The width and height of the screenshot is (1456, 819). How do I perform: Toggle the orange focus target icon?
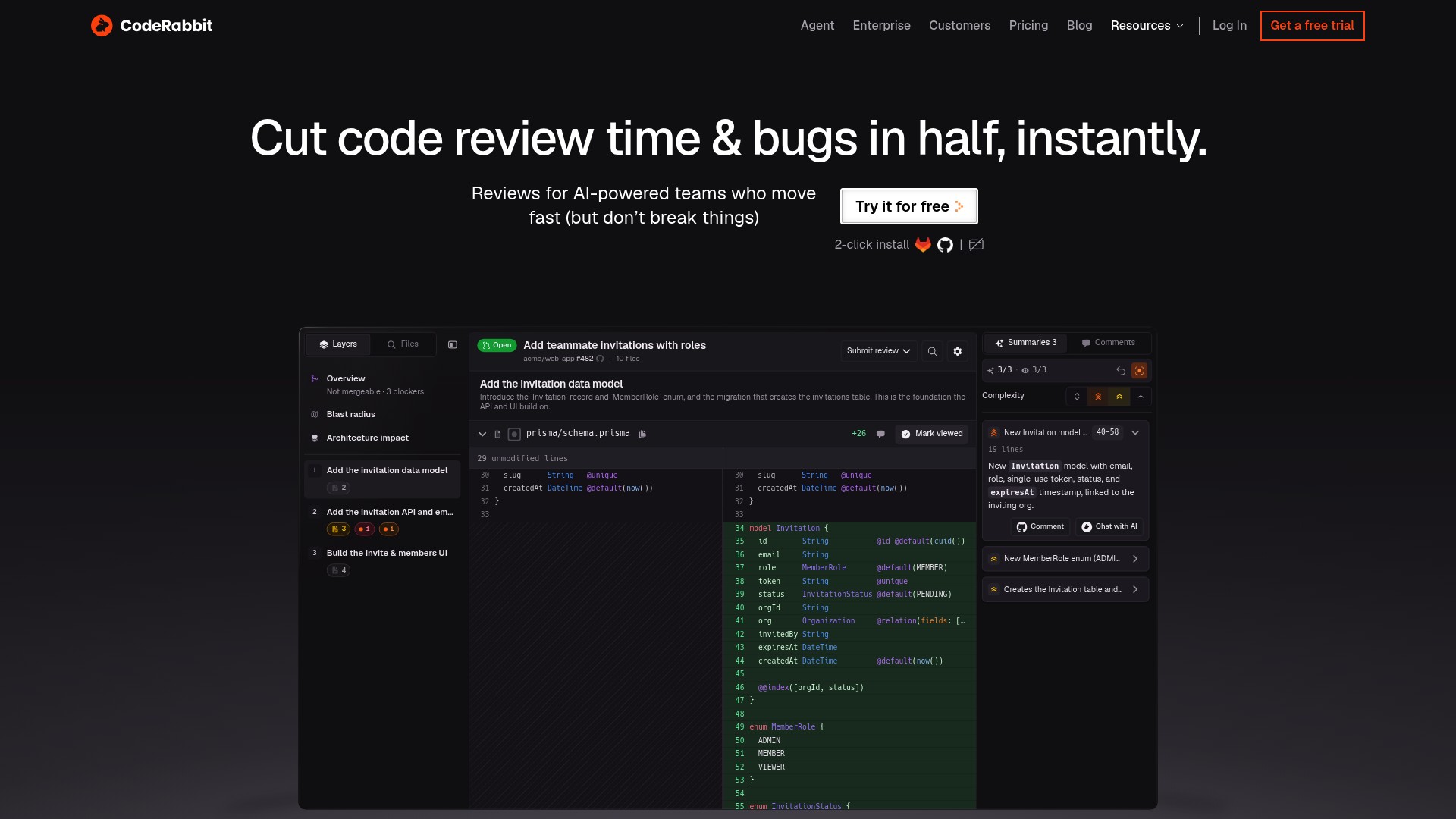tap(1139, 370)
